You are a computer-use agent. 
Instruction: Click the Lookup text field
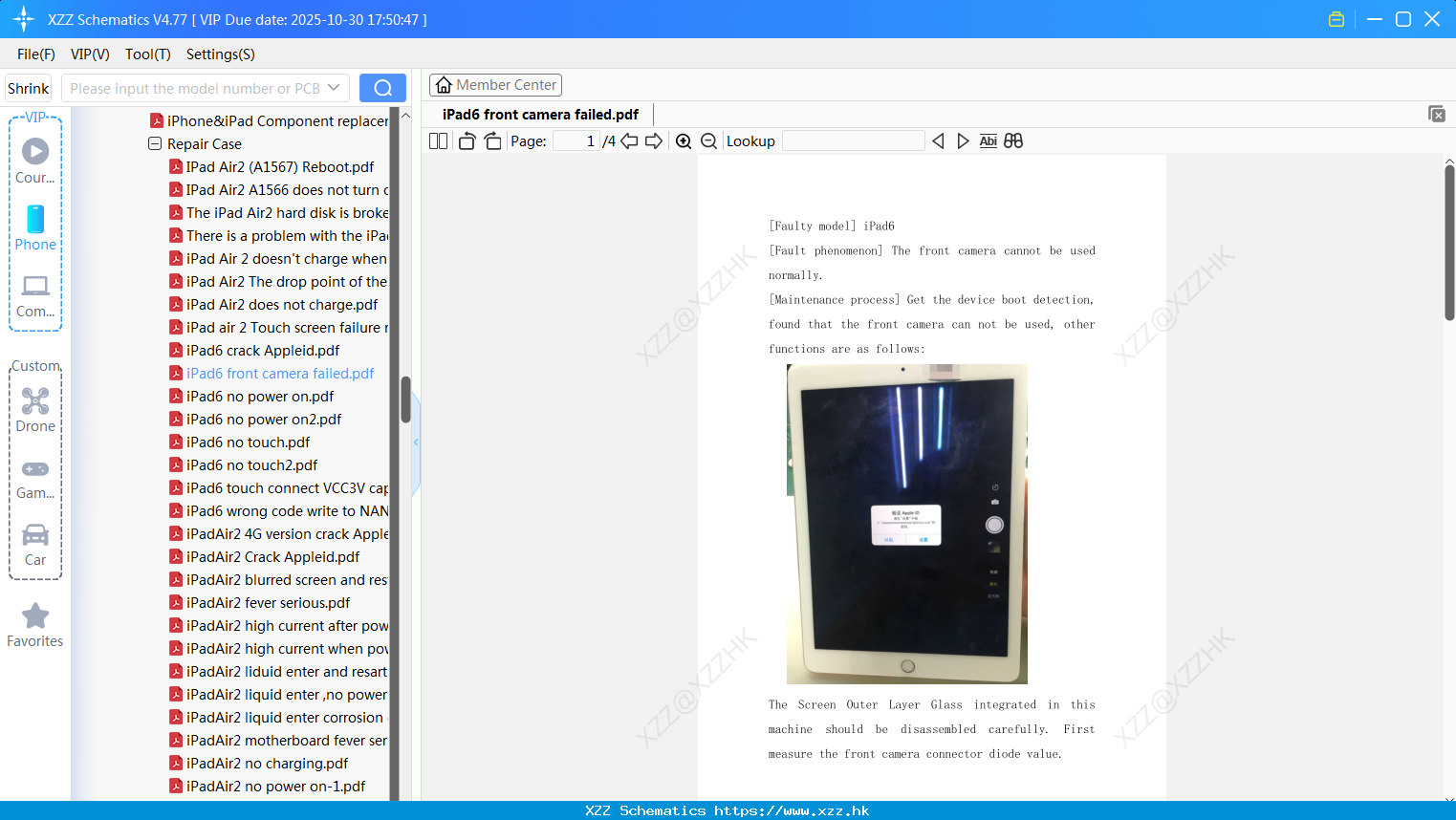854,140
